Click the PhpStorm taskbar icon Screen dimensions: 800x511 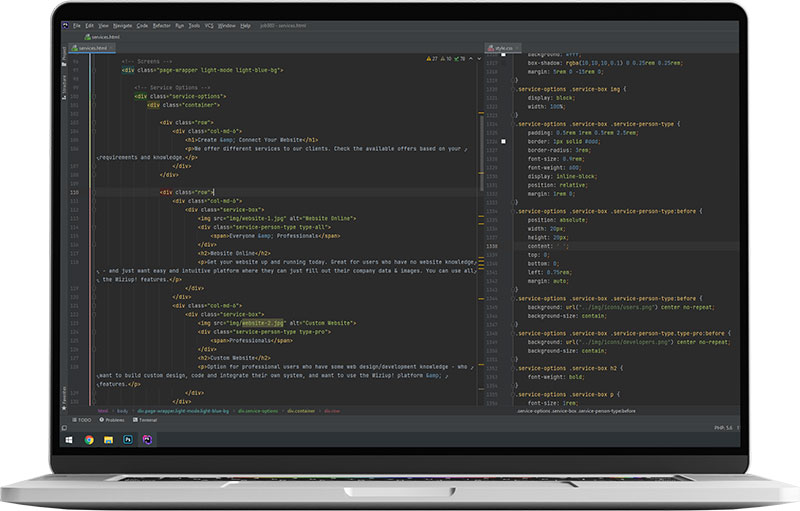[147, 439]
